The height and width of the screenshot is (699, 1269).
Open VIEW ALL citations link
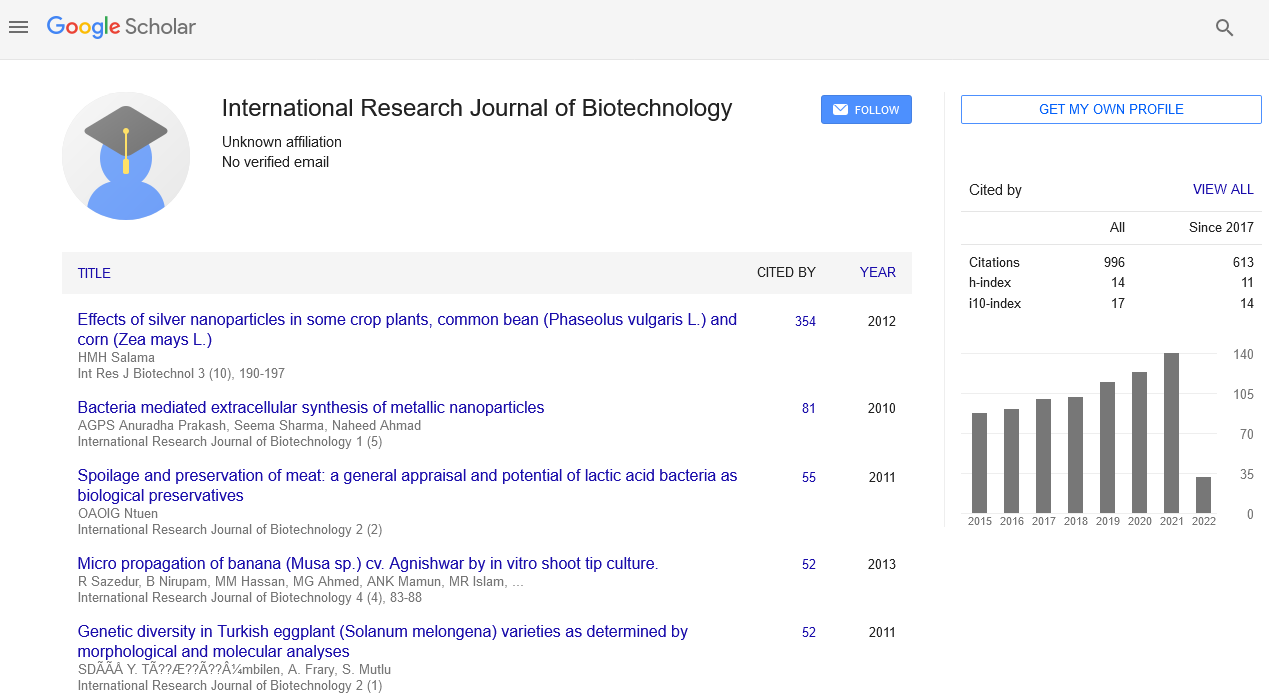click(1223, 189)
